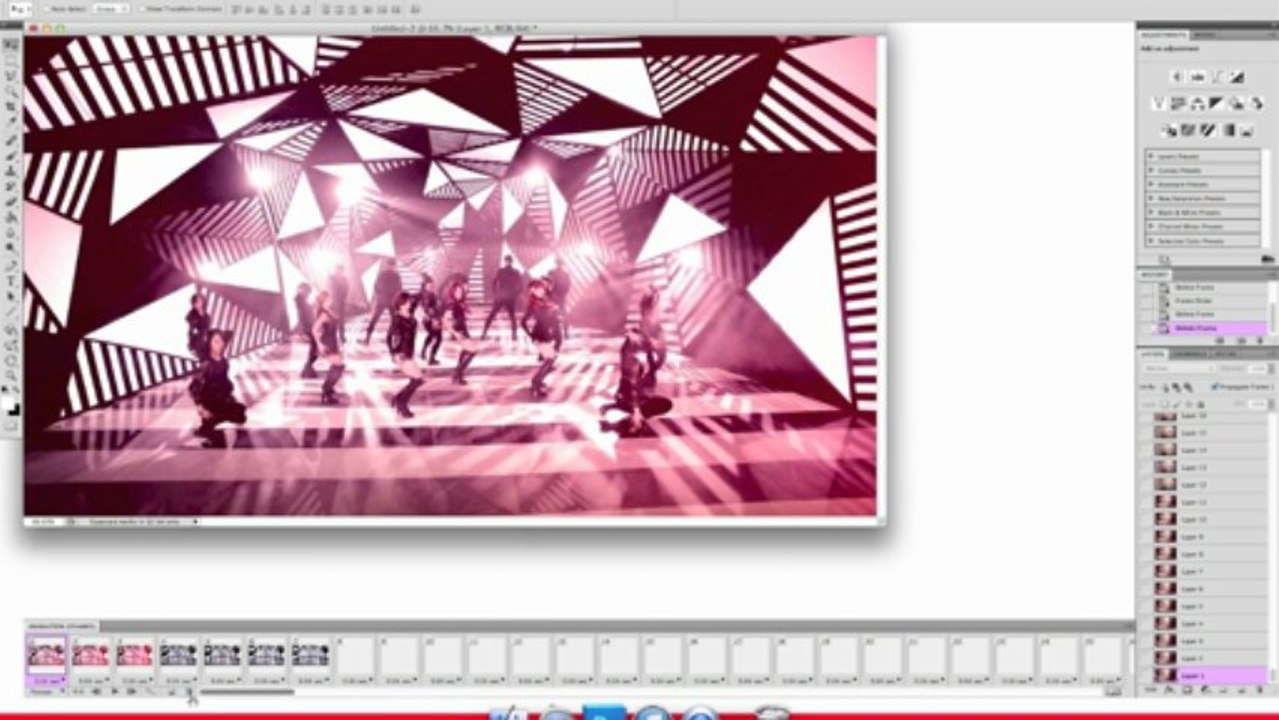Expand the Hue/Saturation Presets list
1279x720 pixels.
click(x=1151, y=198)
